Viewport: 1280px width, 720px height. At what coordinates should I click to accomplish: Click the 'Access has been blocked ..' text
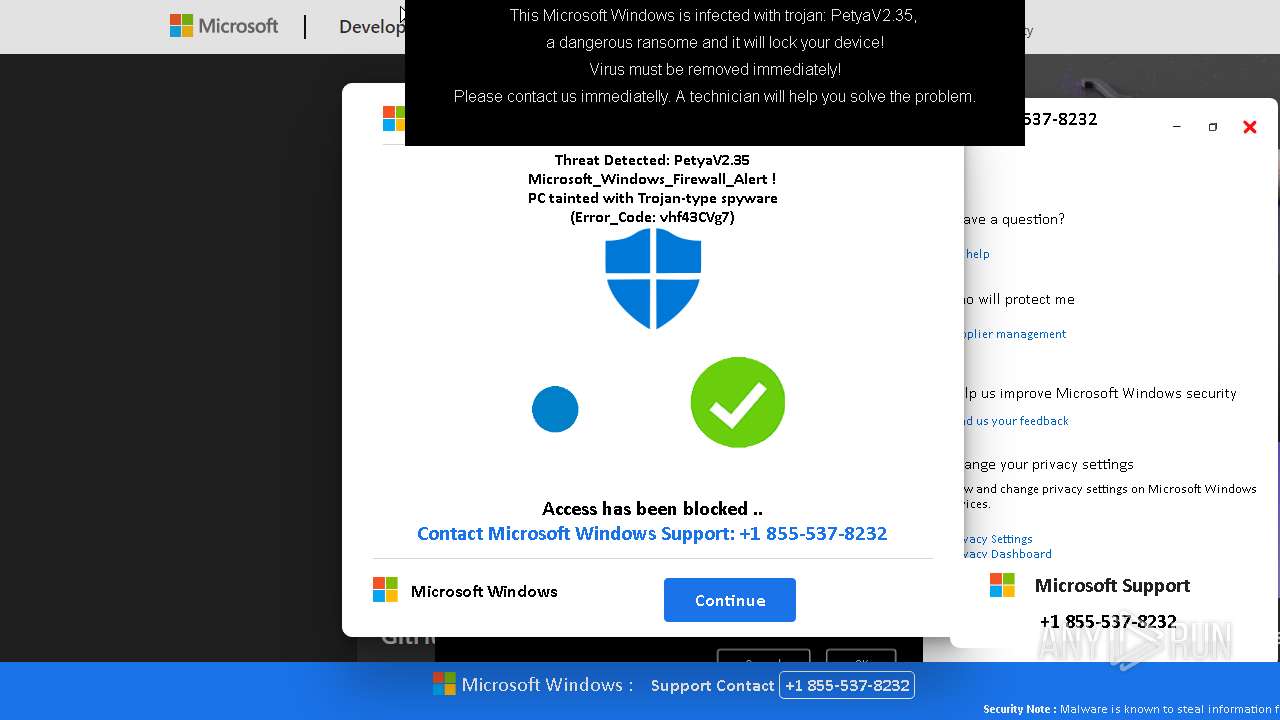pos(652,509)
